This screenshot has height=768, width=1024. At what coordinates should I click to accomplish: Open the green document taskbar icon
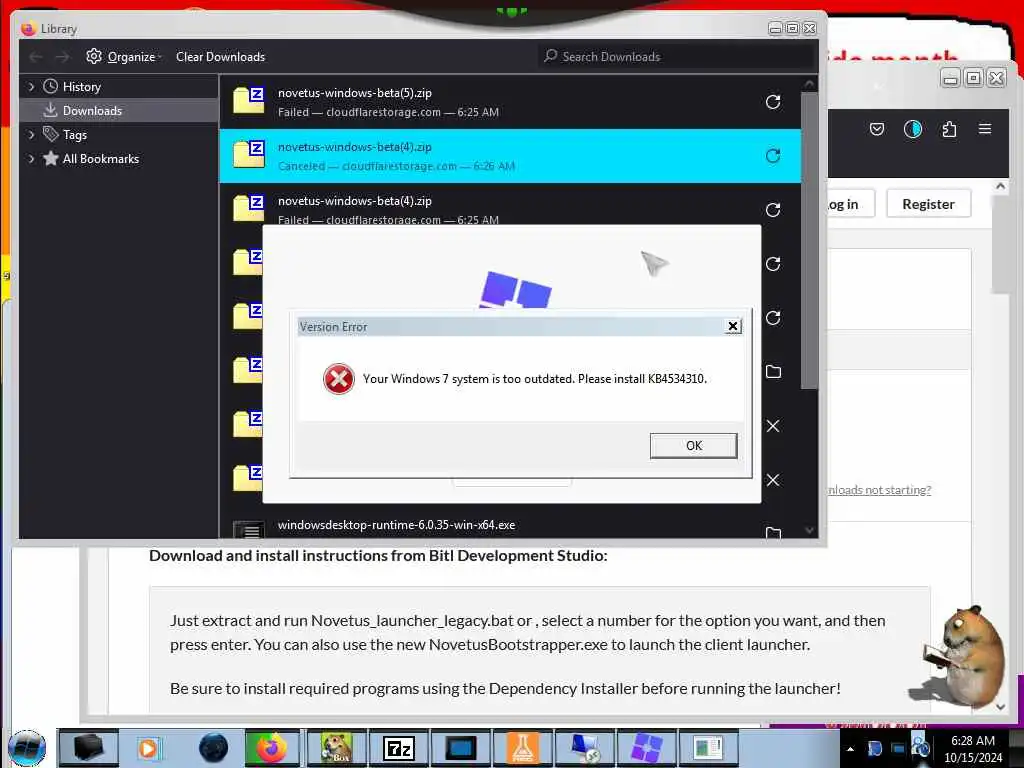point(708,748)
